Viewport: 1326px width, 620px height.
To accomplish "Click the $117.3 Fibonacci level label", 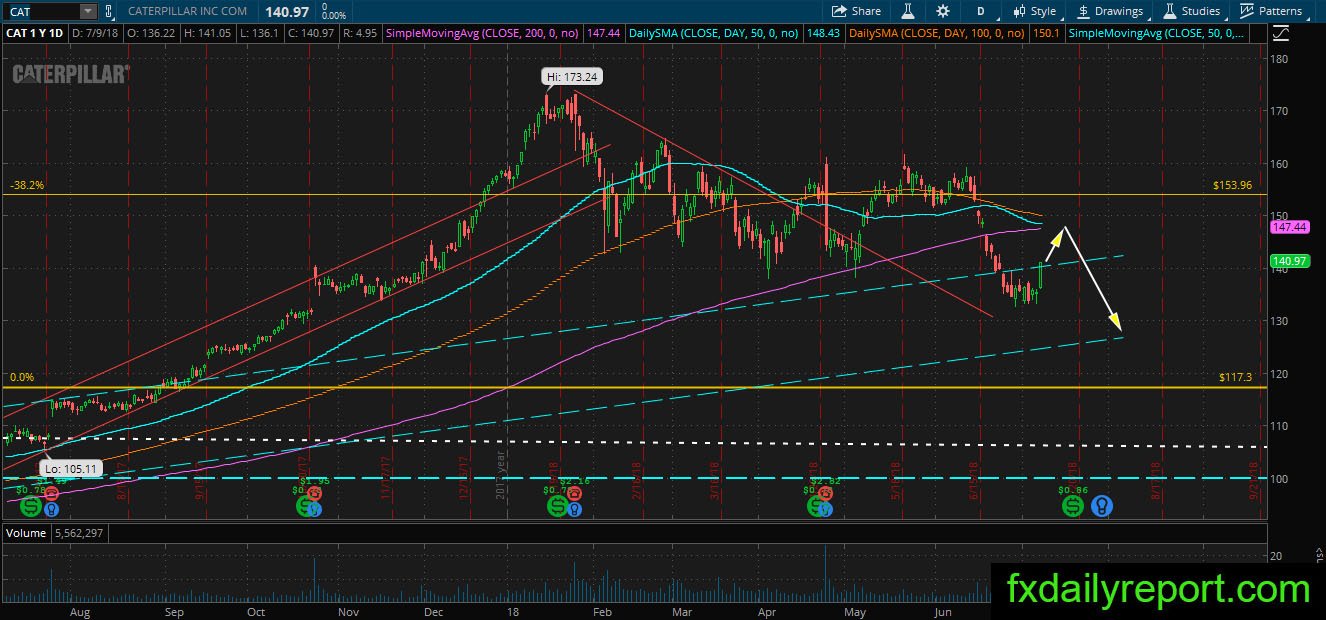I will (x=1235, y=378).
